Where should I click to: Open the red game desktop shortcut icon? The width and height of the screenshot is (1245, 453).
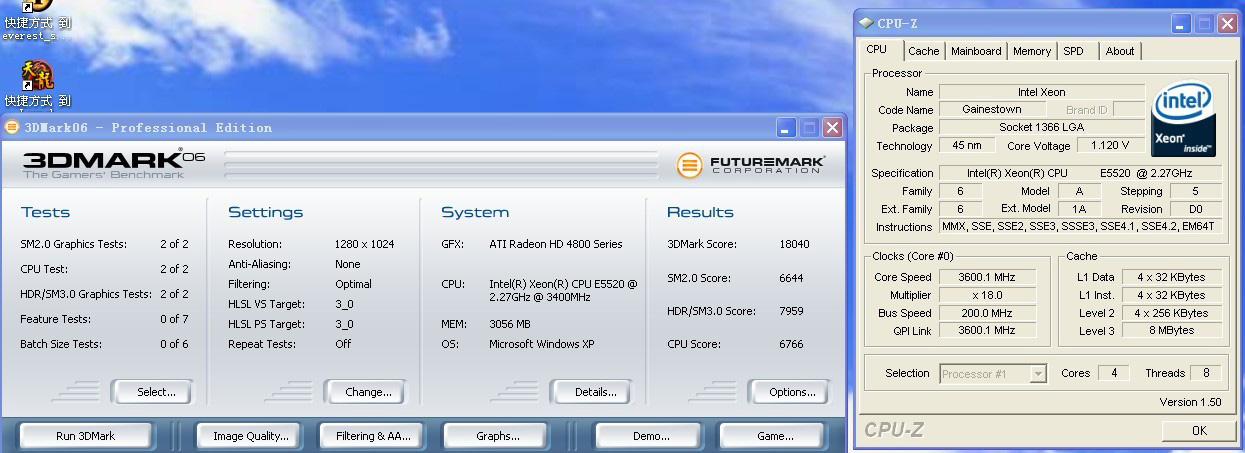tap(37, 75)
